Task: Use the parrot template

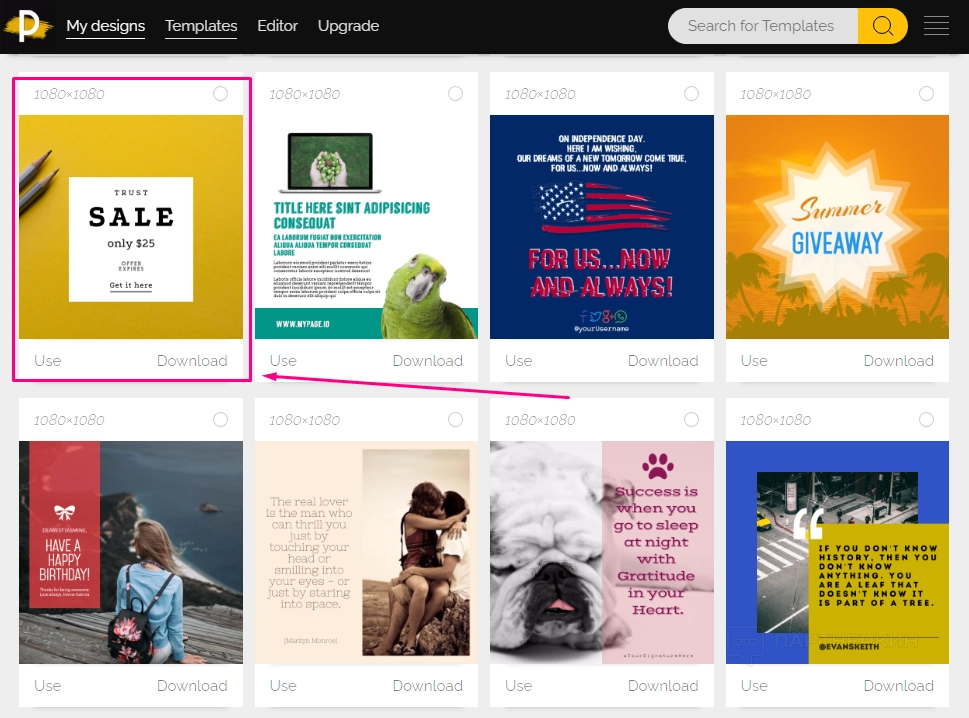Action: [283, 360]
